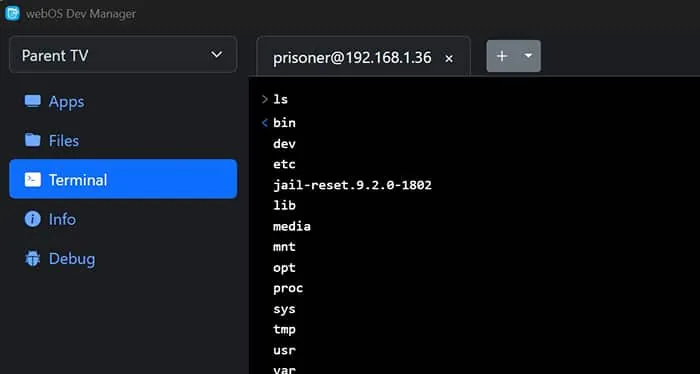Click the 'mnt' directory output
Screen dimensions: 700x374
coord(284,247)
